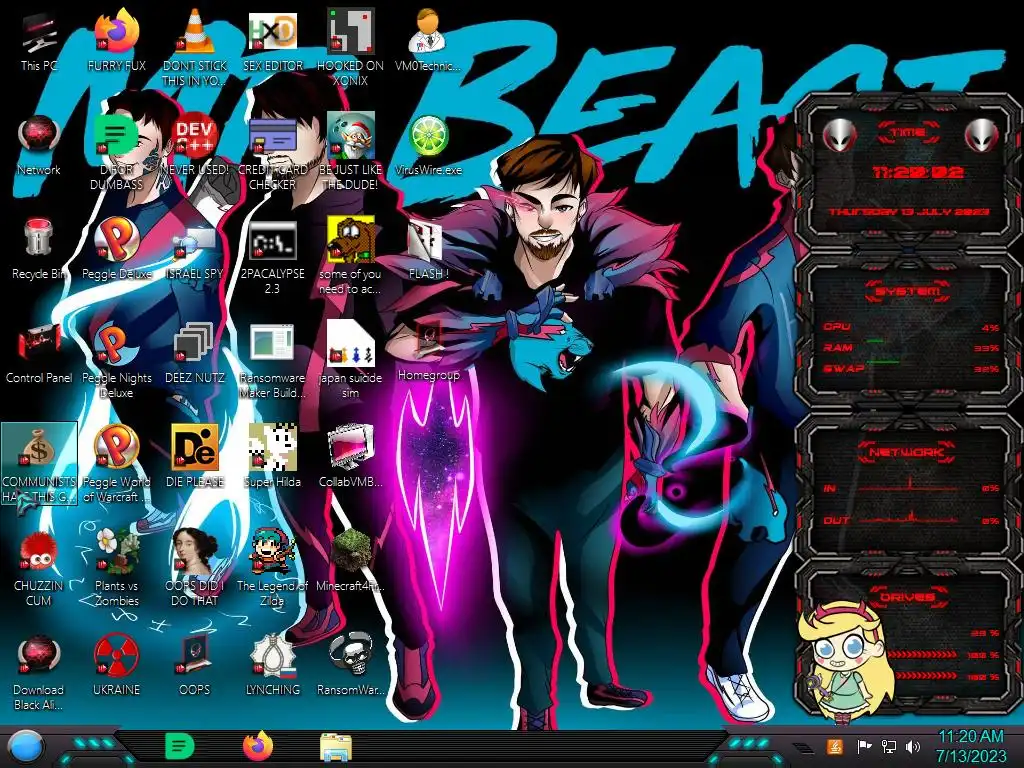Select the Santa BE JUST LIKE THE DUDE icon
1024x768 pixels.
pos(350,153)
